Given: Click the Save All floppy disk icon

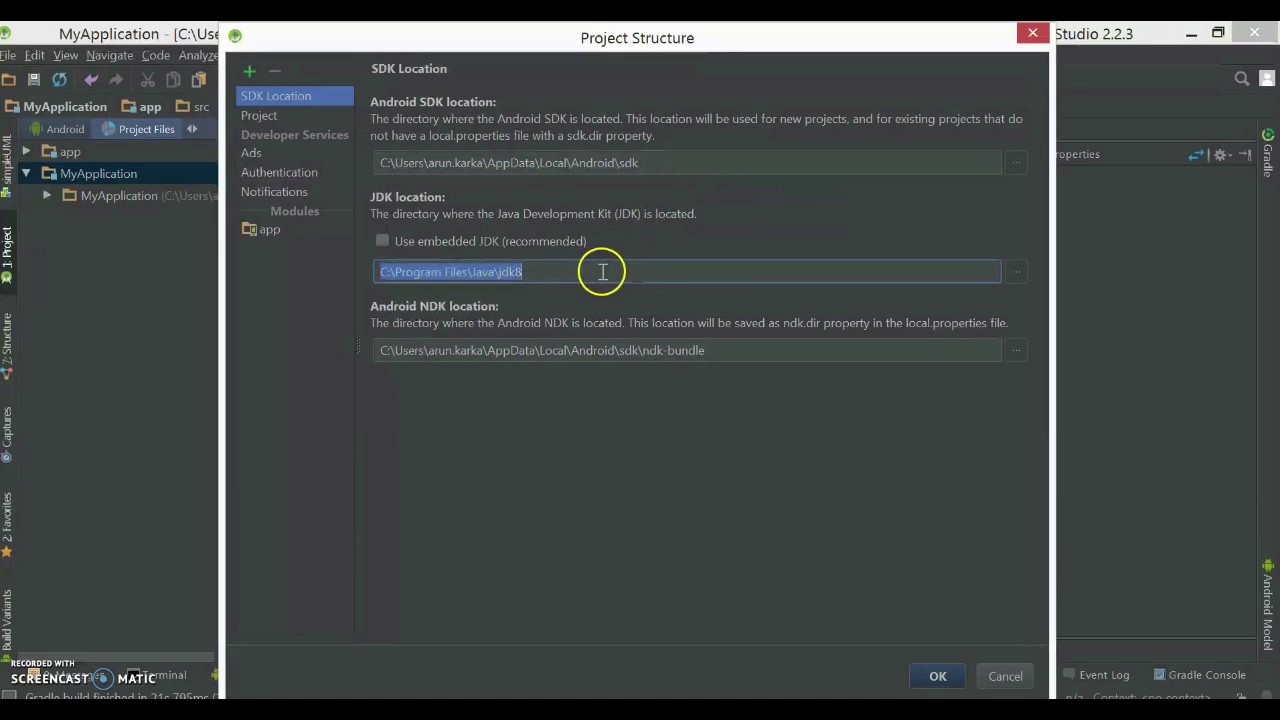Looking at the screenshot, I should [33, 80].
